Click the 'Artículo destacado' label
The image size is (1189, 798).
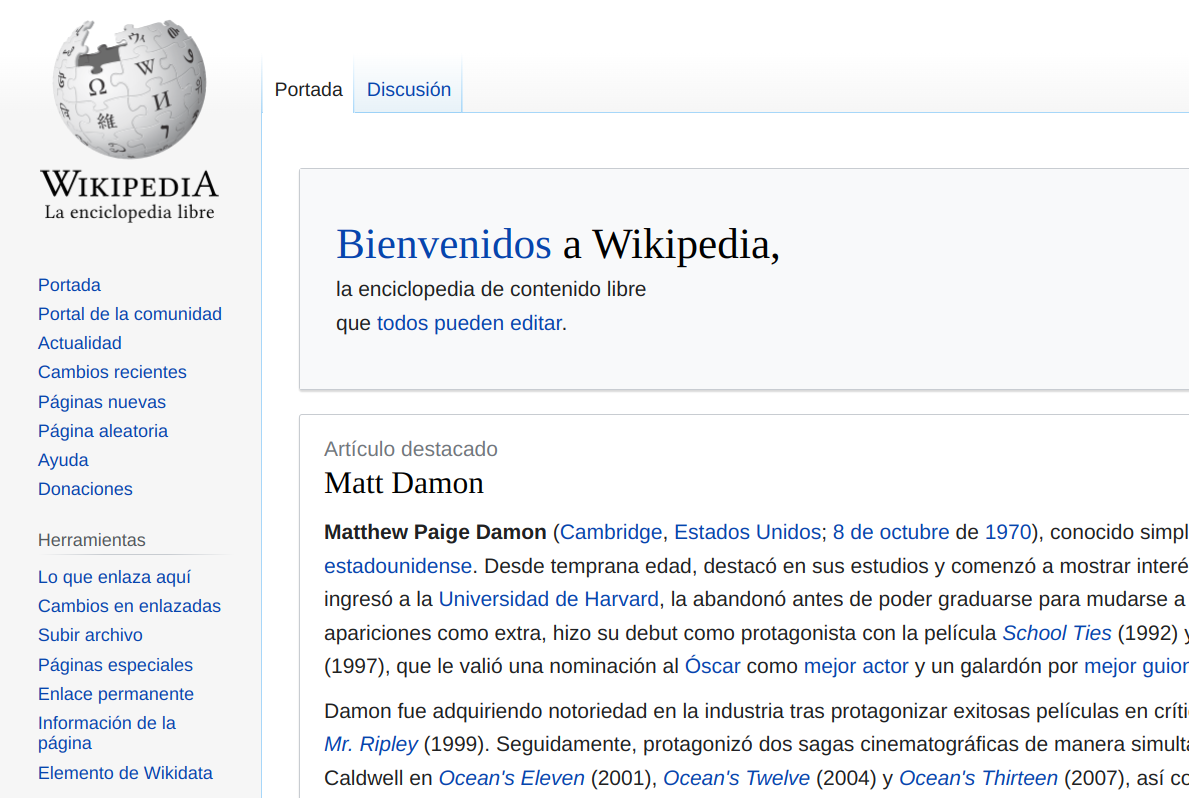(411, 449)
